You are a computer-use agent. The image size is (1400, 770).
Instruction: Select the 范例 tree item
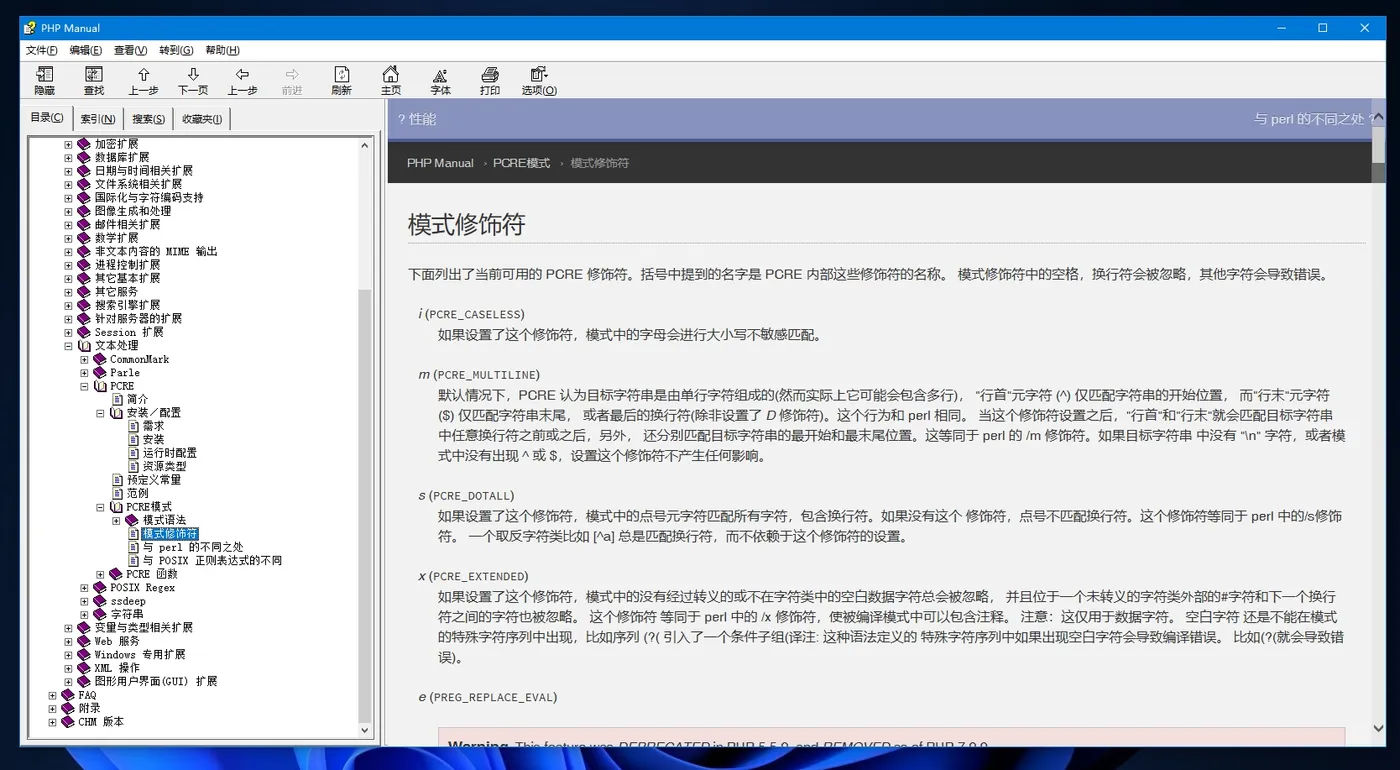tap(137, 493)
